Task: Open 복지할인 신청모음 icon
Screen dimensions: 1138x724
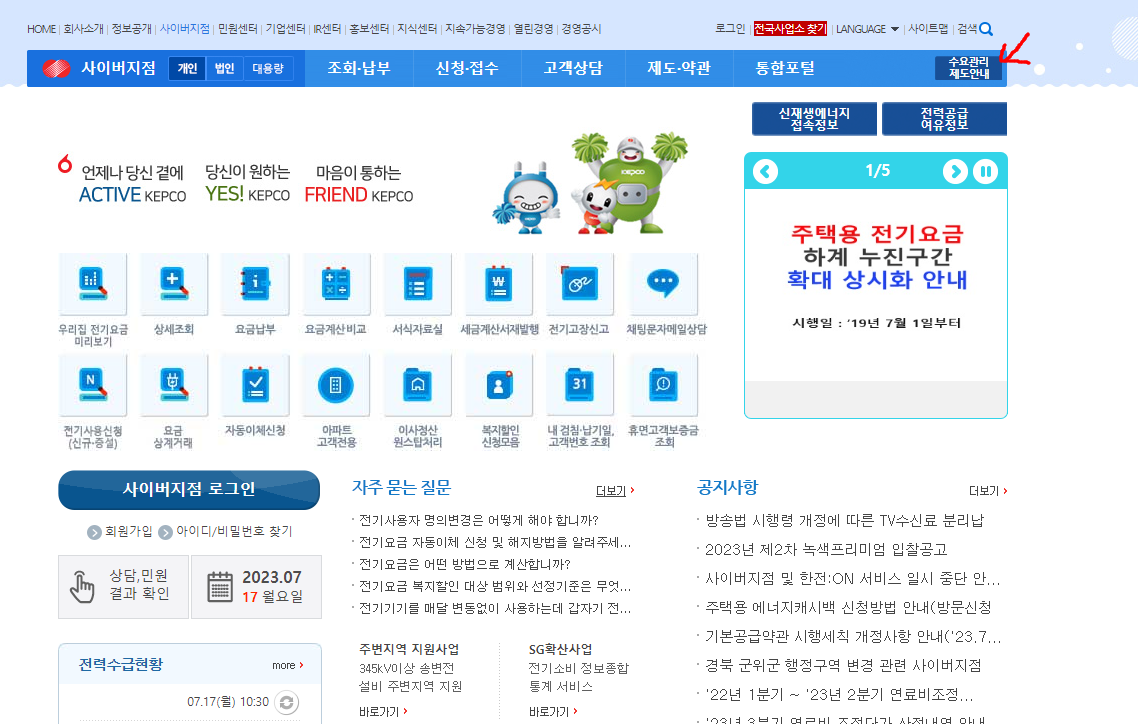Action: [499, 385]
